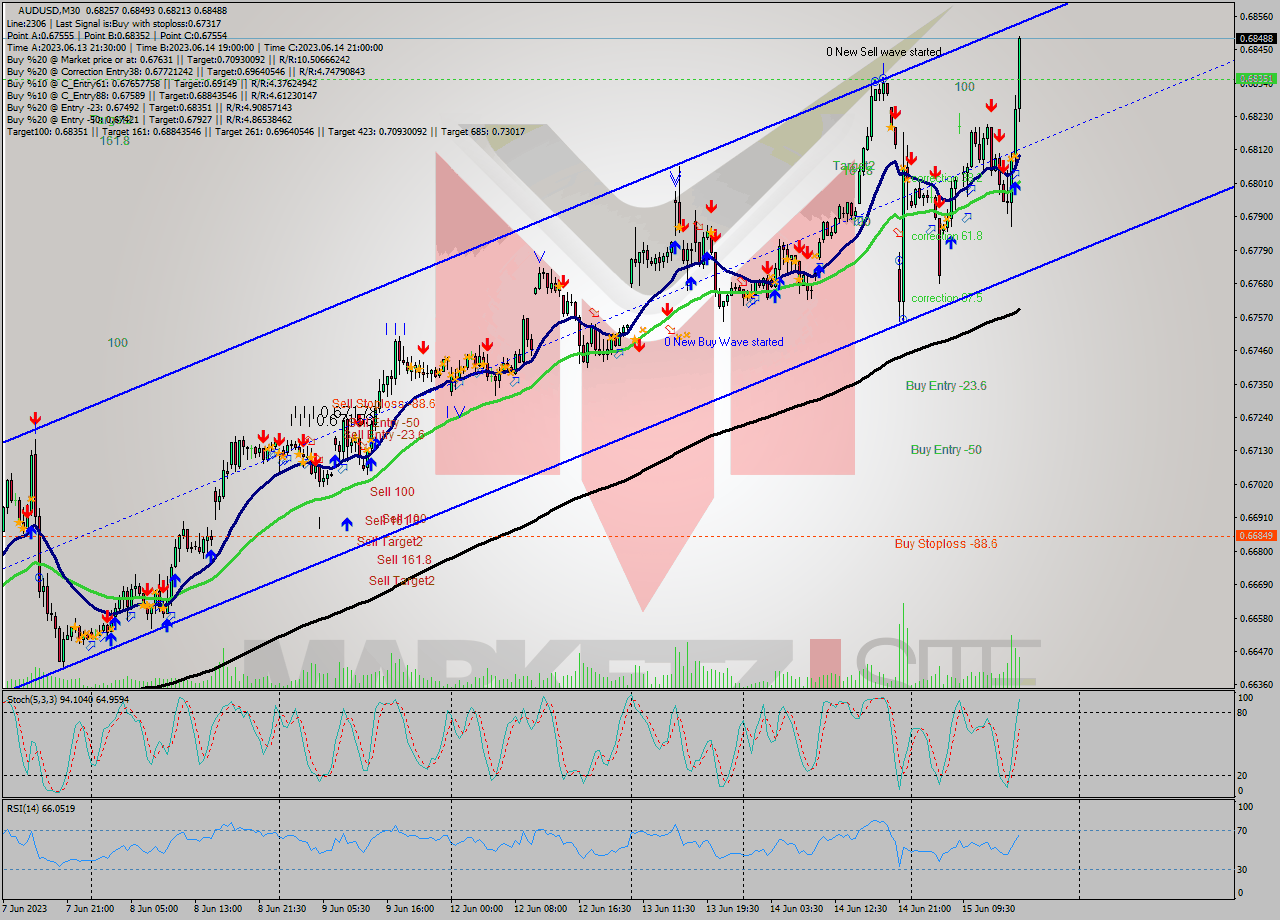Click the 0.66910 price axis label

click(x=1255, y=518)
